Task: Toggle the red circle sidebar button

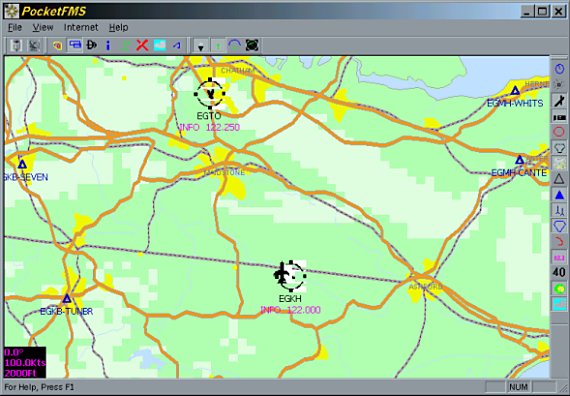Action: (559, 132)
